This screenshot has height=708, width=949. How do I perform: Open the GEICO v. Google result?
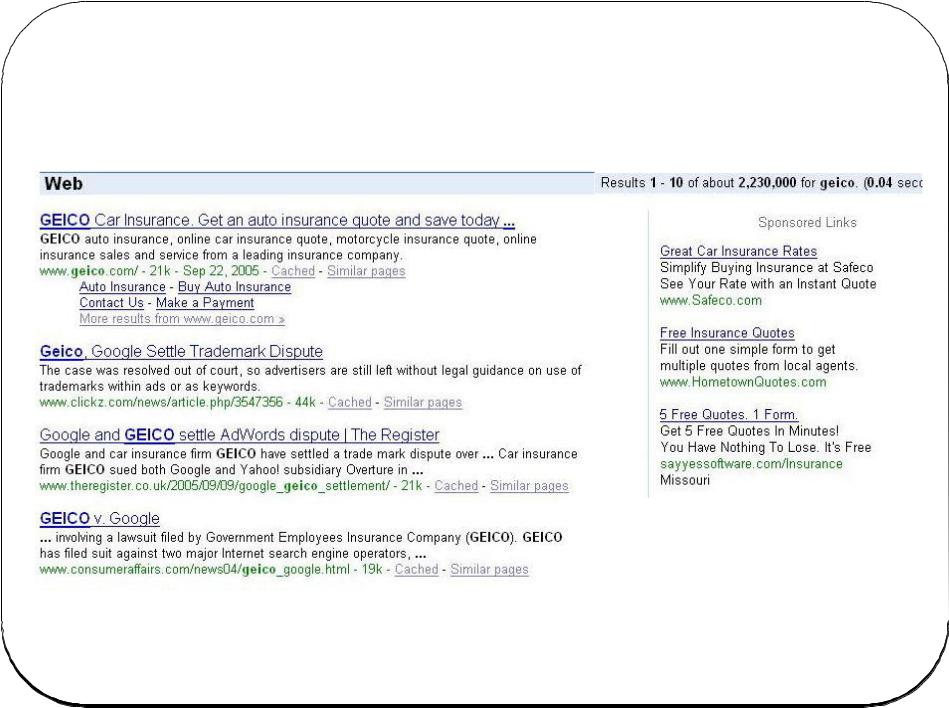(100, 519)
